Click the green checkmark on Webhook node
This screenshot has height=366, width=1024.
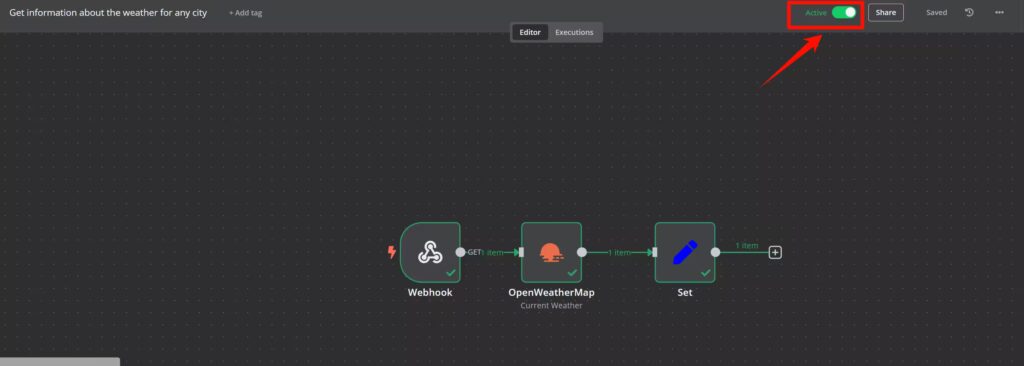click(451, 273)
